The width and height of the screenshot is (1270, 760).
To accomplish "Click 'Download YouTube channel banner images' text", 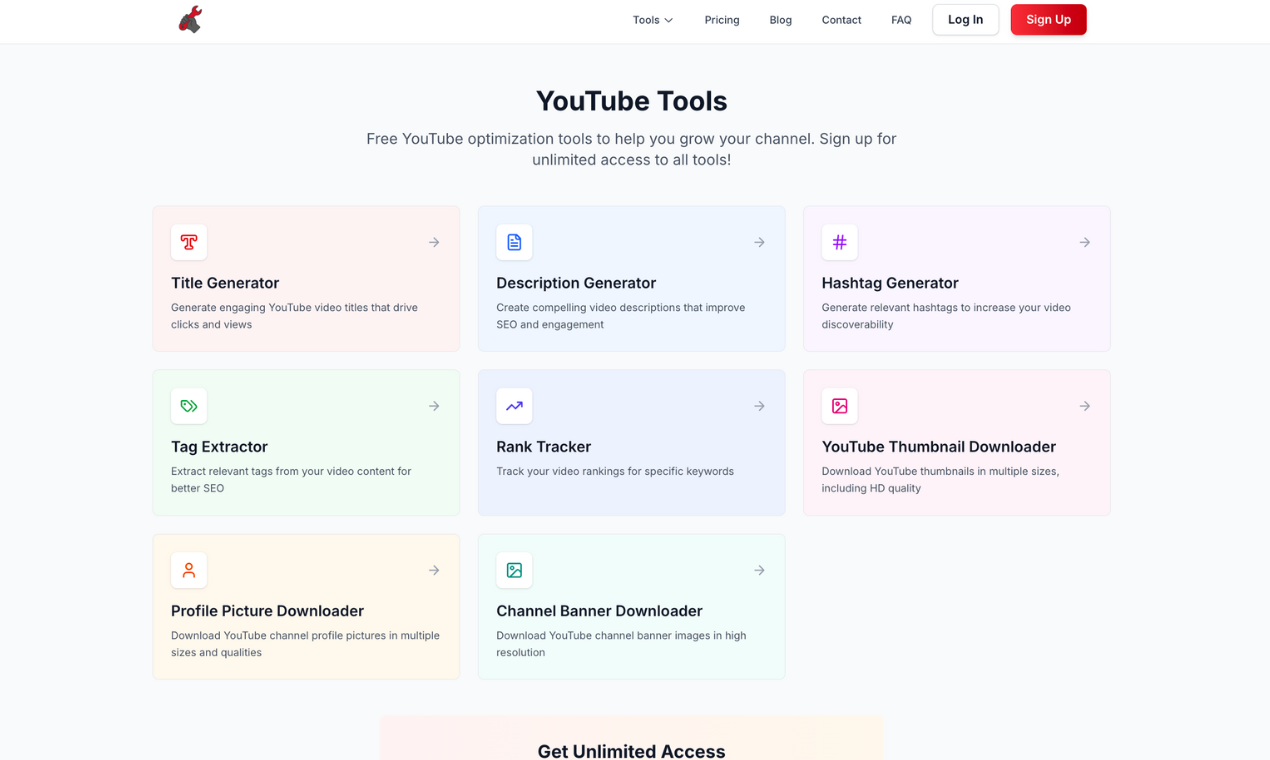I will point(621,644).
